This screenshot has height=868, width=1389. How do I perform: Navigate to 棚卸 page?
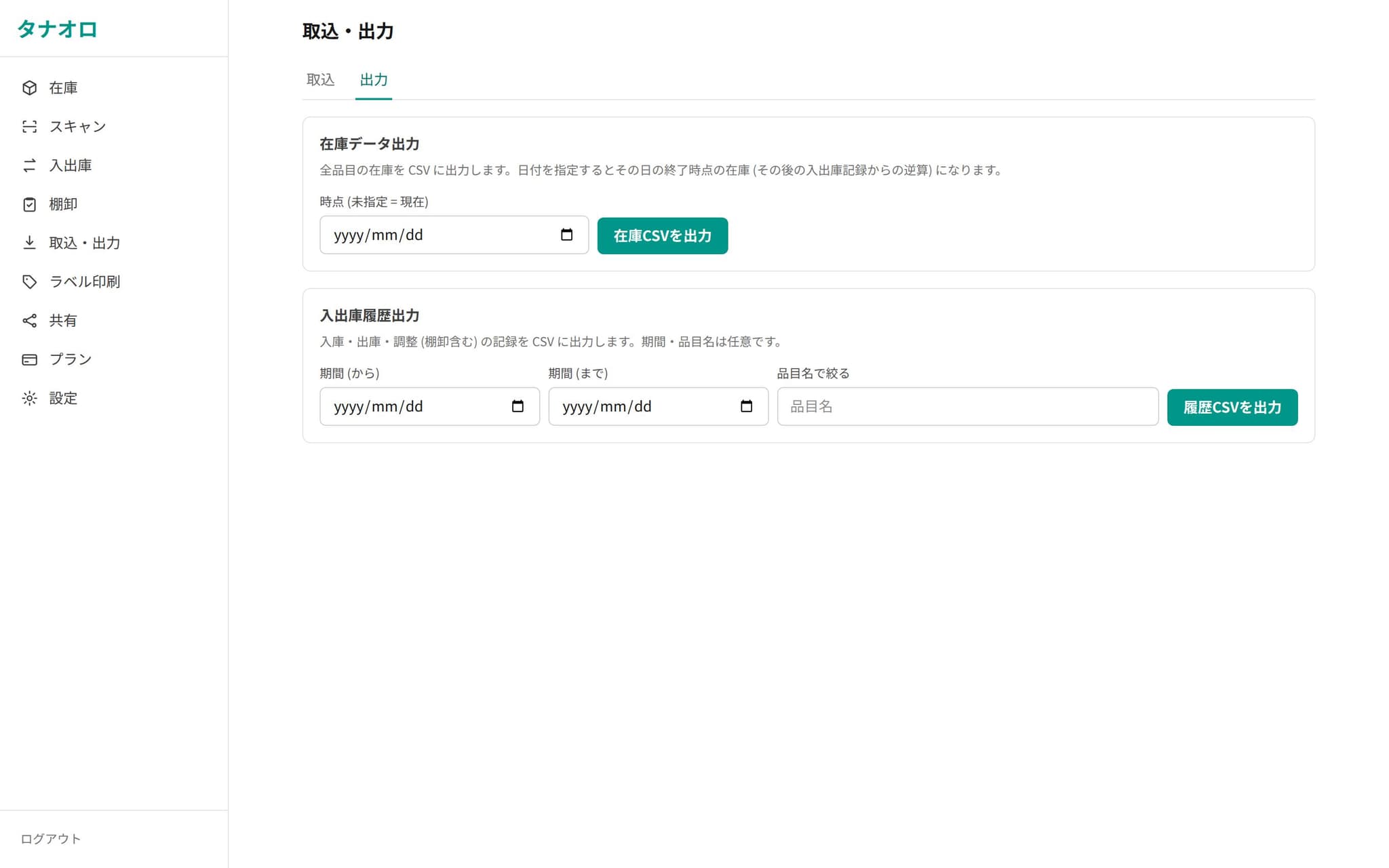pos(114,204)
